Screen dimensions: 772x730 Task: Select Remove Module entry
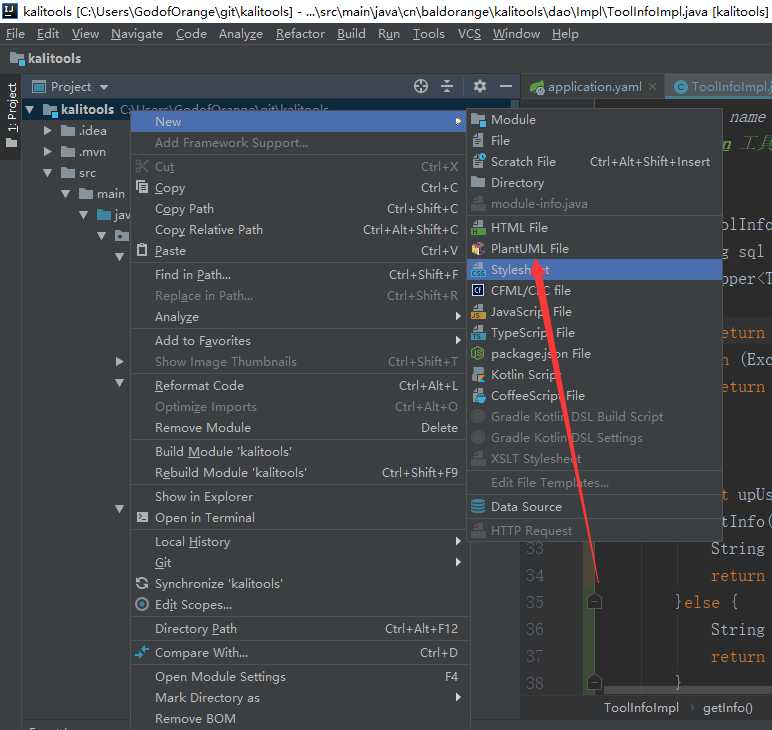[297, 427]
